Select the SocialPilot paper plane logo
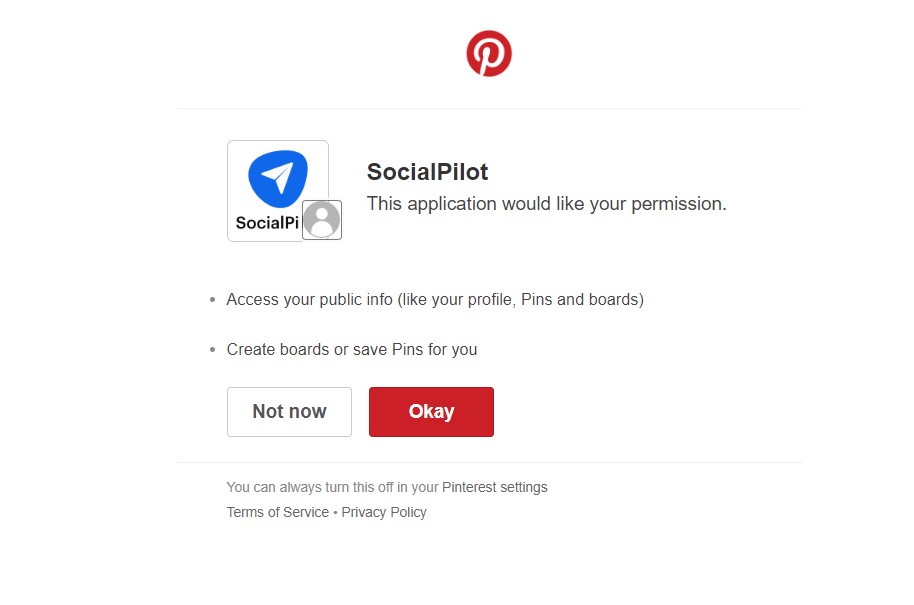This screenshot has height=605, width=914. [278, 180]
